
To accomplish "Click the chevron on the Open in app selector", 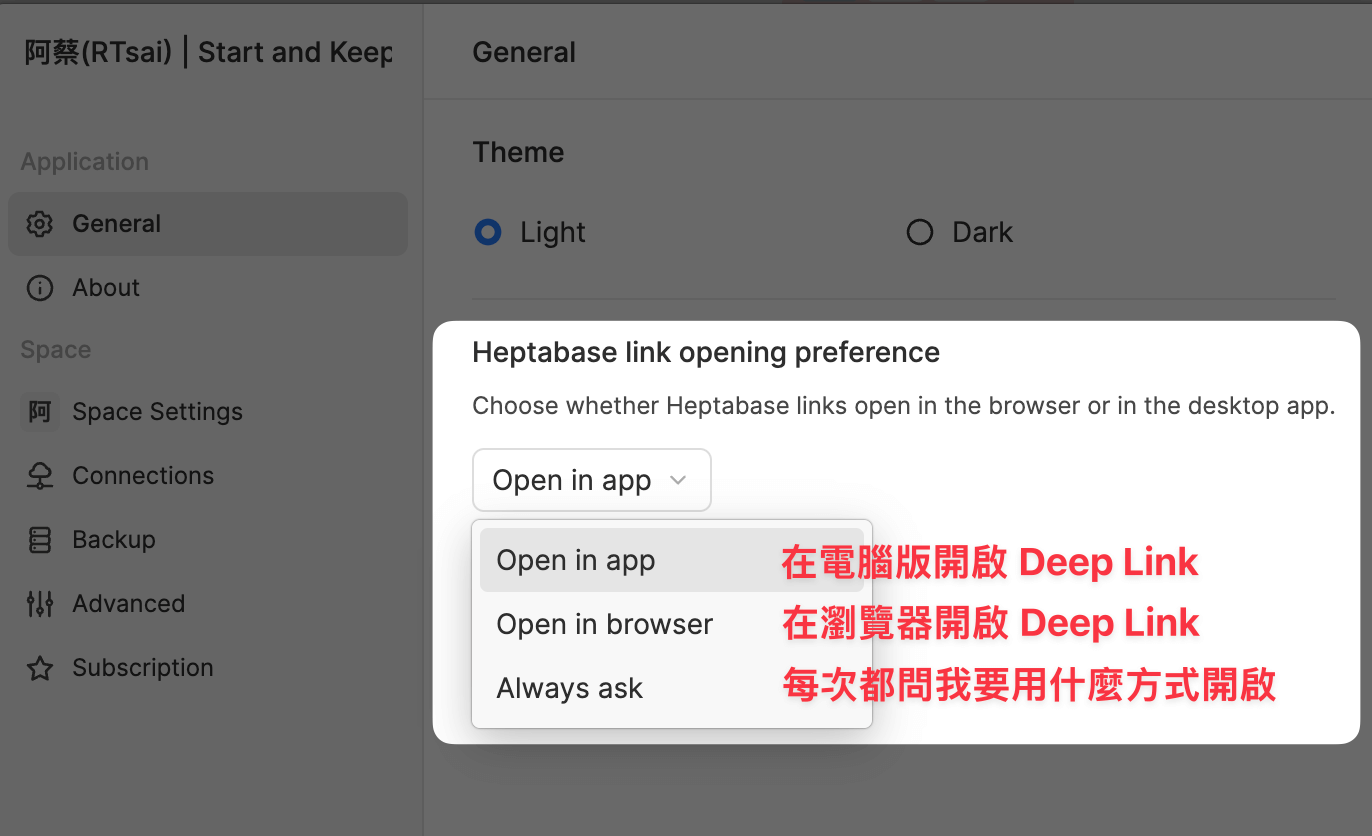I will click(678, 480).
